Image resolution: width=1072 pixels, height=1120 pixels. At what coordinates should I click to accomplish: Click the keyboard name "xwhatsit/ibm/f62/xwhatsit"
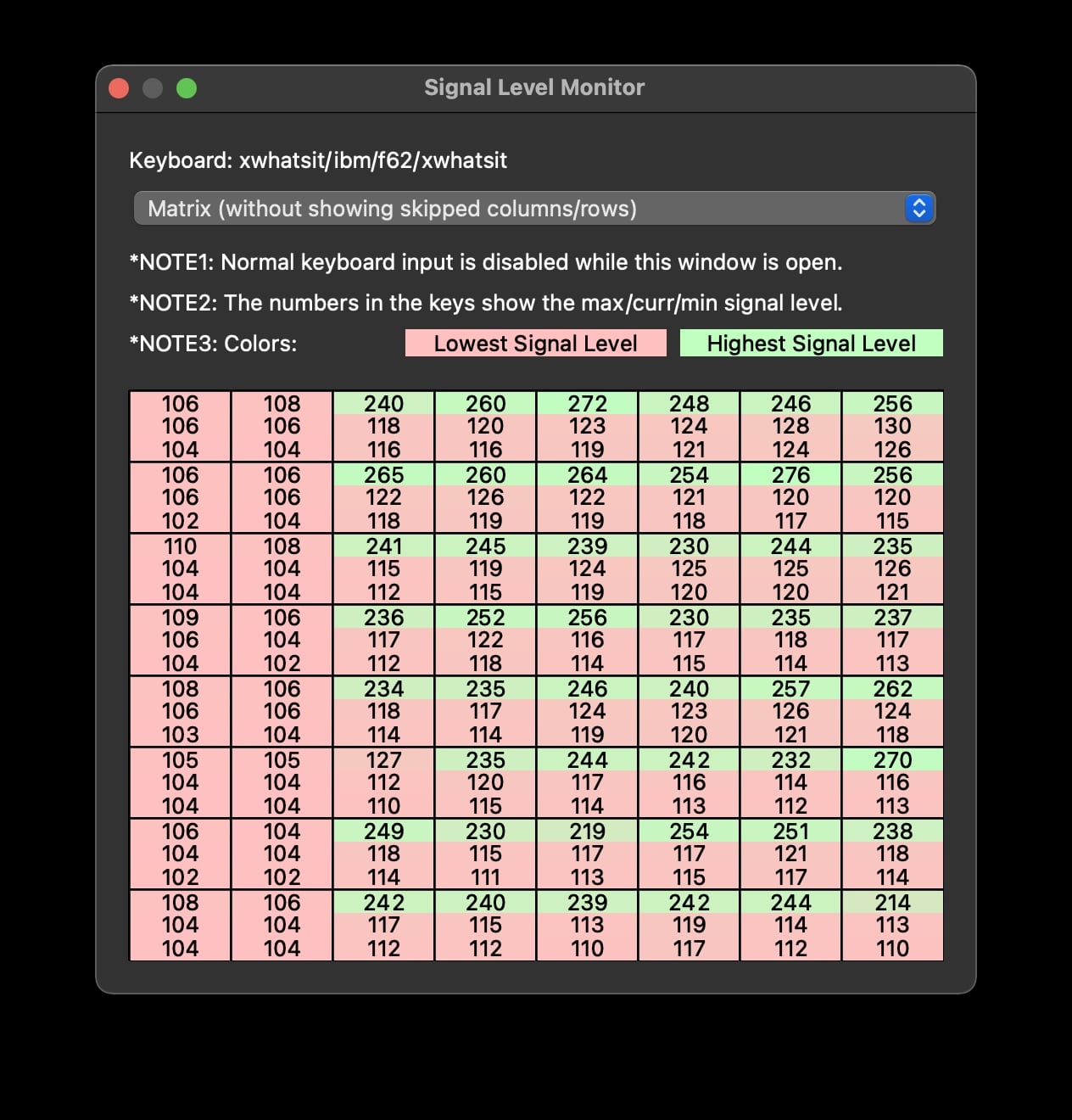click(373, 160)
